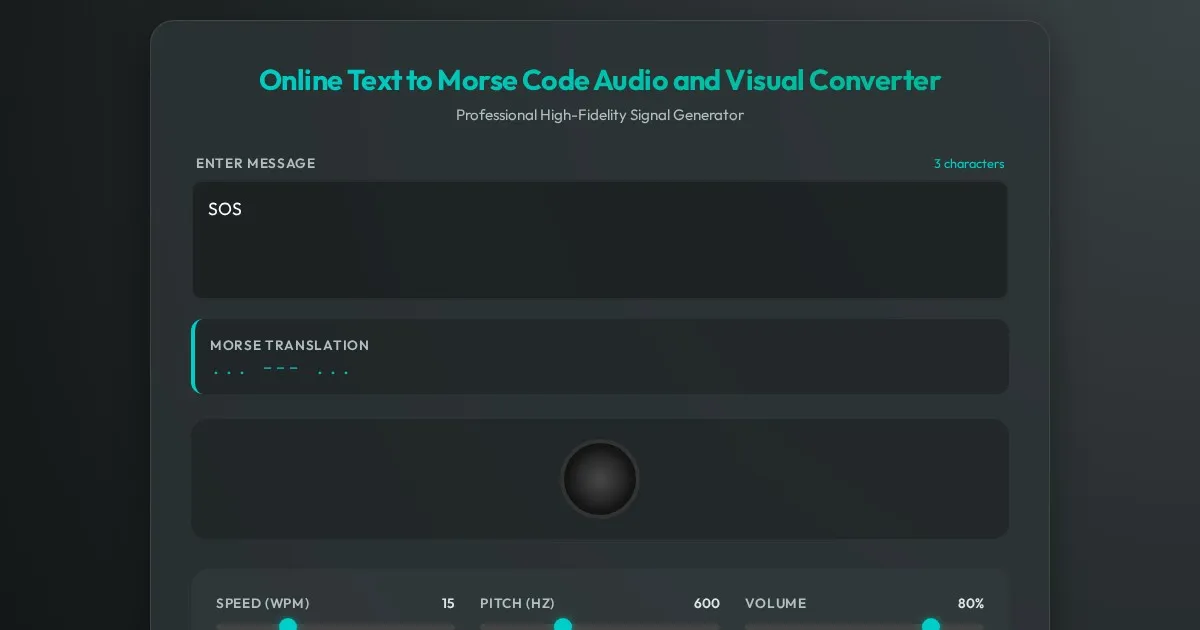Click the 'Morse Translation' label
The height and width of the screenshot is (630, 1200).
coord(289,345)
